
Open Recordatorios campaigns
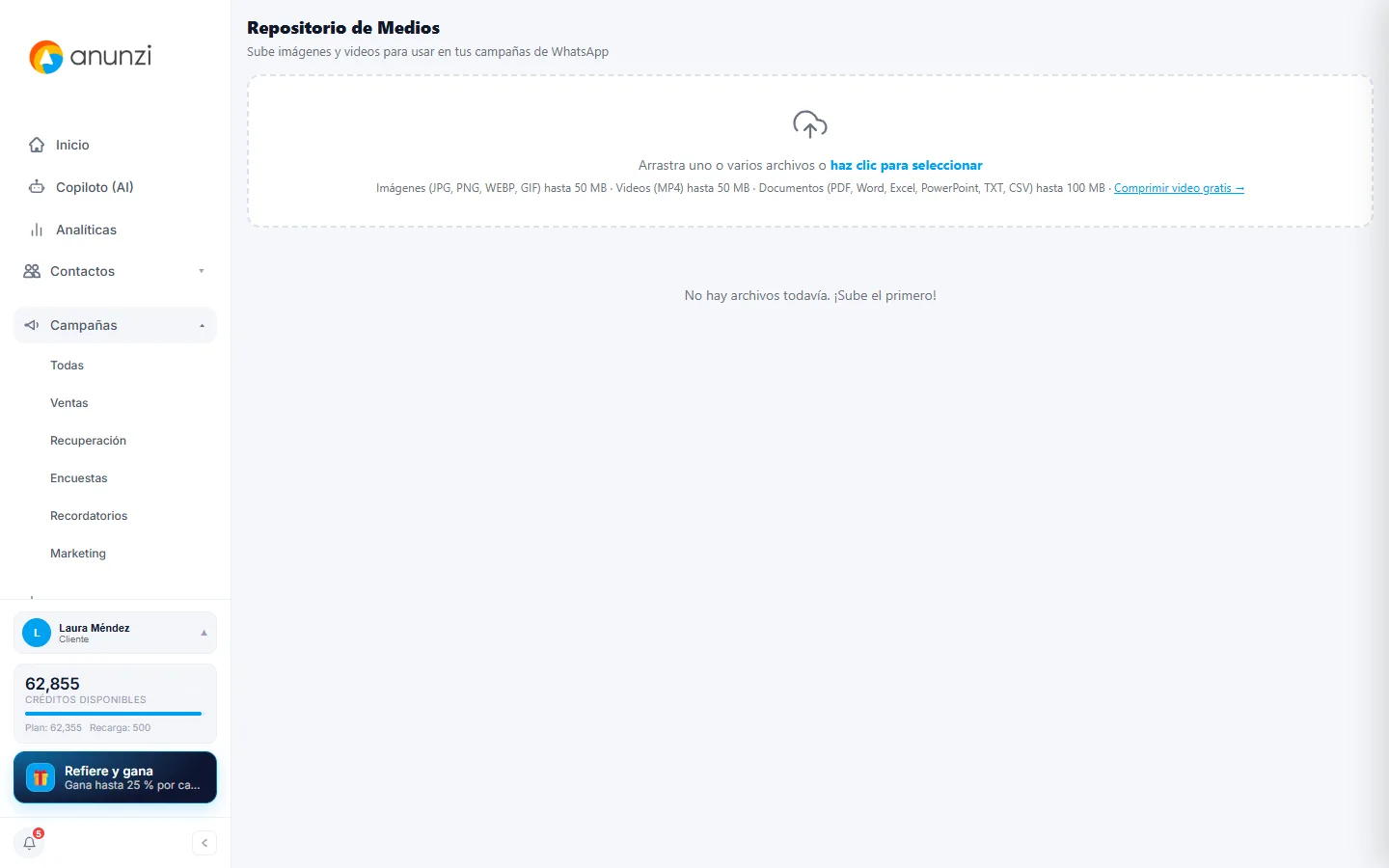pos(89,516)
